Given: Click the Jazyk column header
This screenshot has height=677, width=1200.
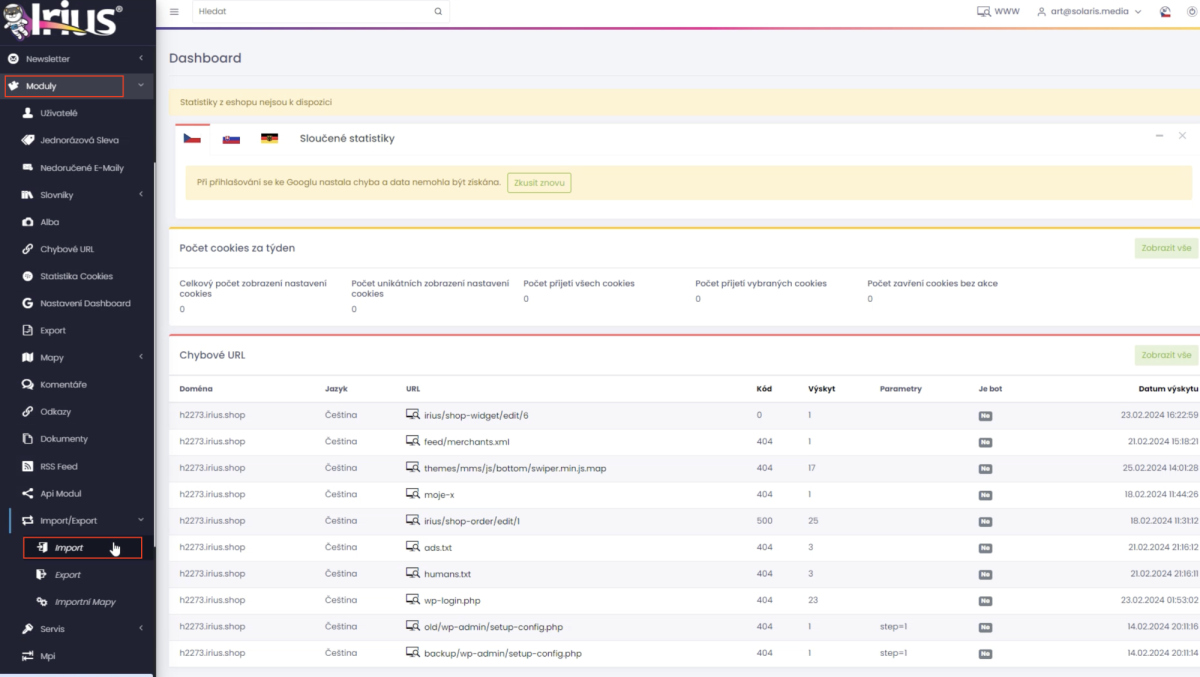Looking at the screenshot, I should point(336,389).
